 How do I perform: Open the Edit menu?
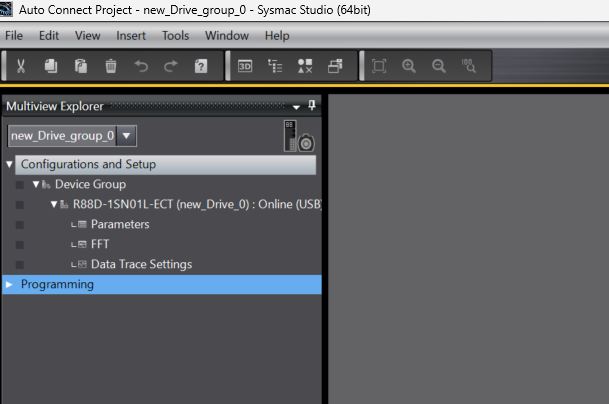(x=49, y=36)
